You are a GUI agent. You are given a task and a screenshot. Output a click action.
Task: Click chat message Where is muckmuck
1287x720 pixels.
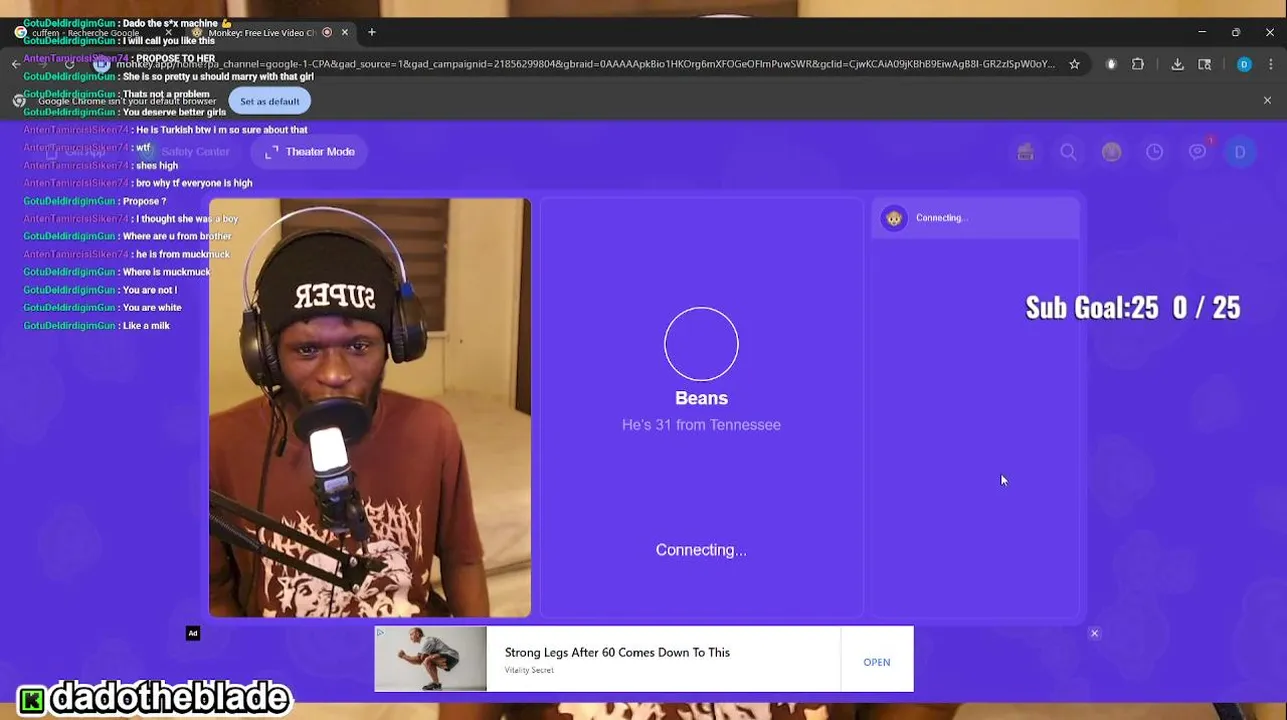click(166, 272)
